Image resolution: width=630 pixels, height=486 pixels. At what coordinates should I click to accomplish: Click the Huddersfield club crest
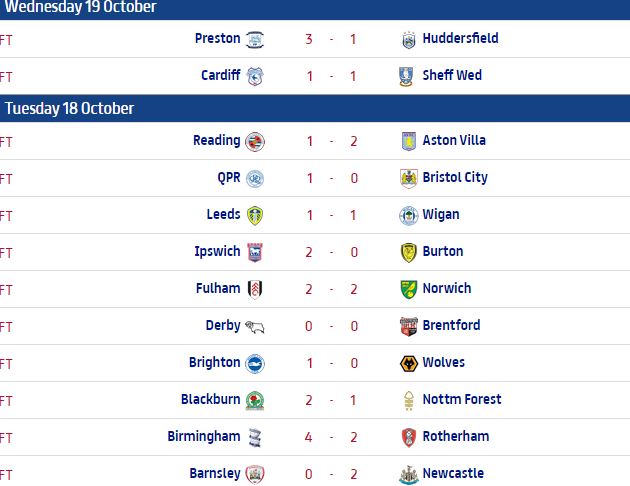pos(408,39)
